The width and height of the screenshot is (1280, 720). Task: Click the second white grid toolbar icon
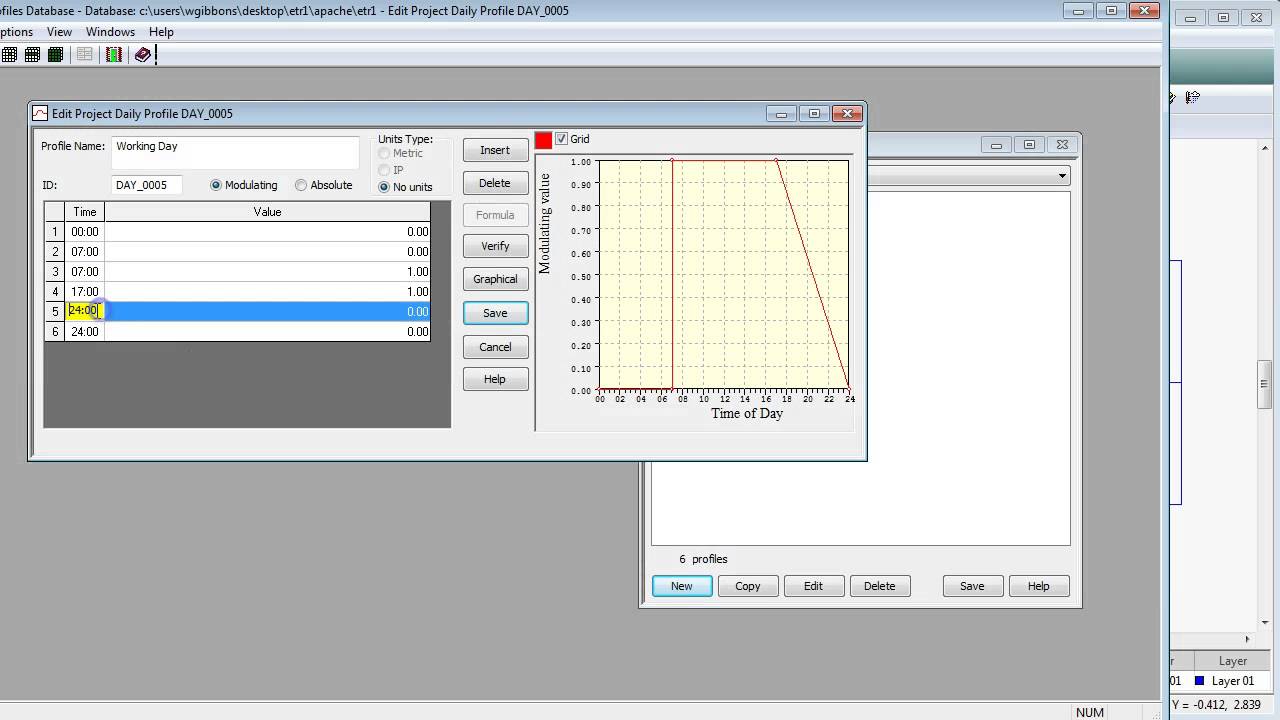pyautogui.click(x=33, y=55)
